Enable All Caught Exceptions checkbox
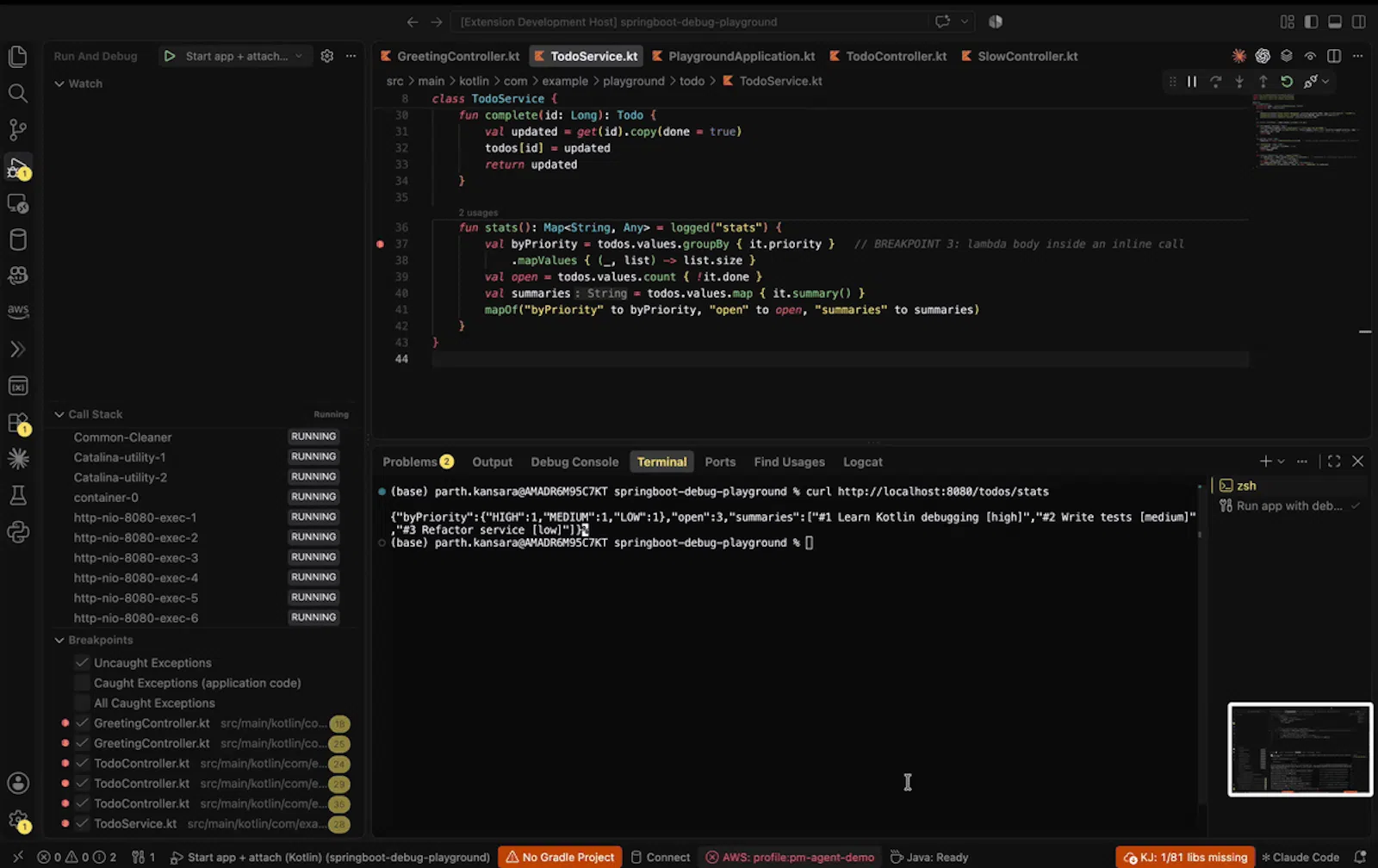1378x868 pixels. (82, 703)
